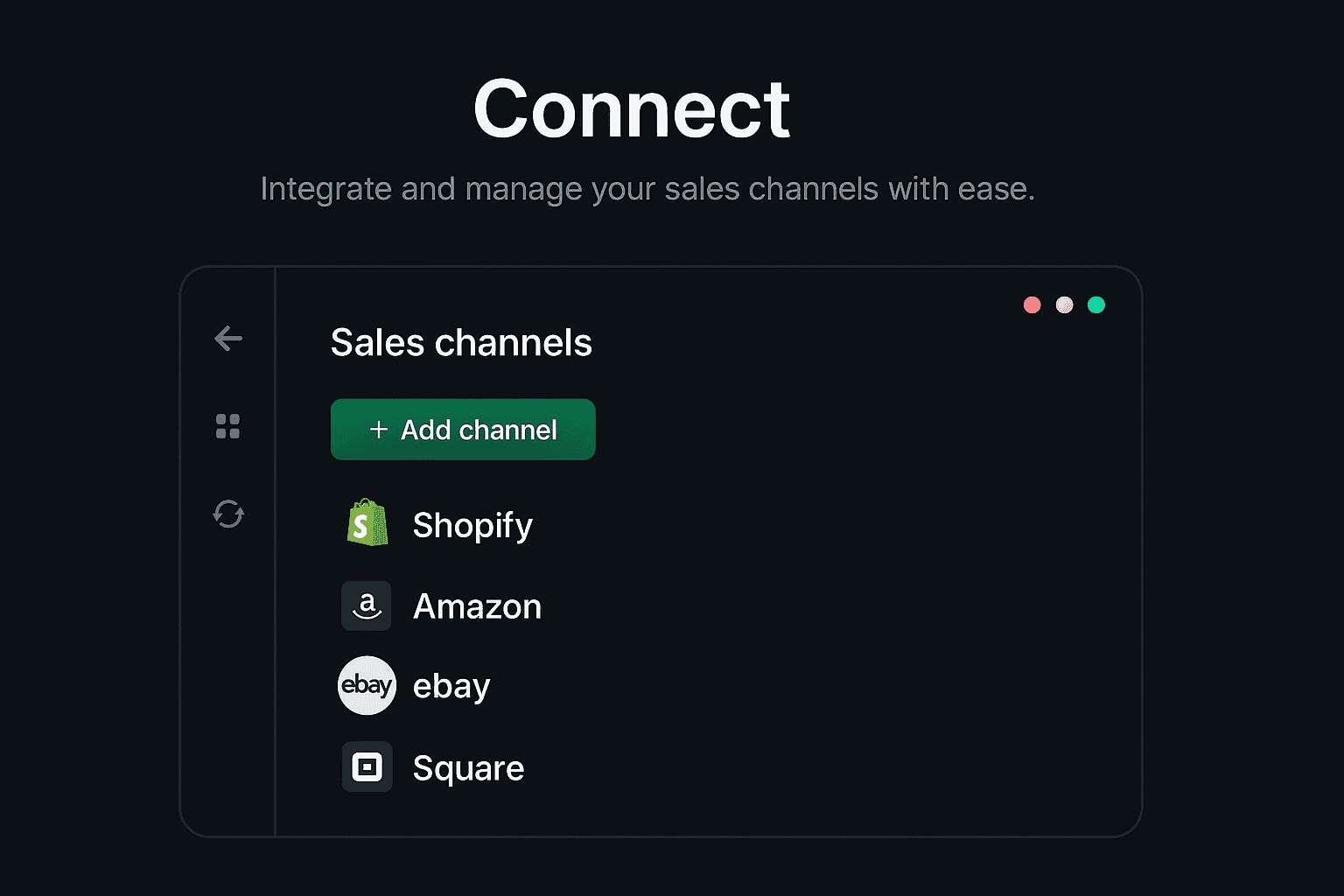Click the Sales channels heading
Viewport: 1344px width, 896px height.
click(x=461, y=343)
